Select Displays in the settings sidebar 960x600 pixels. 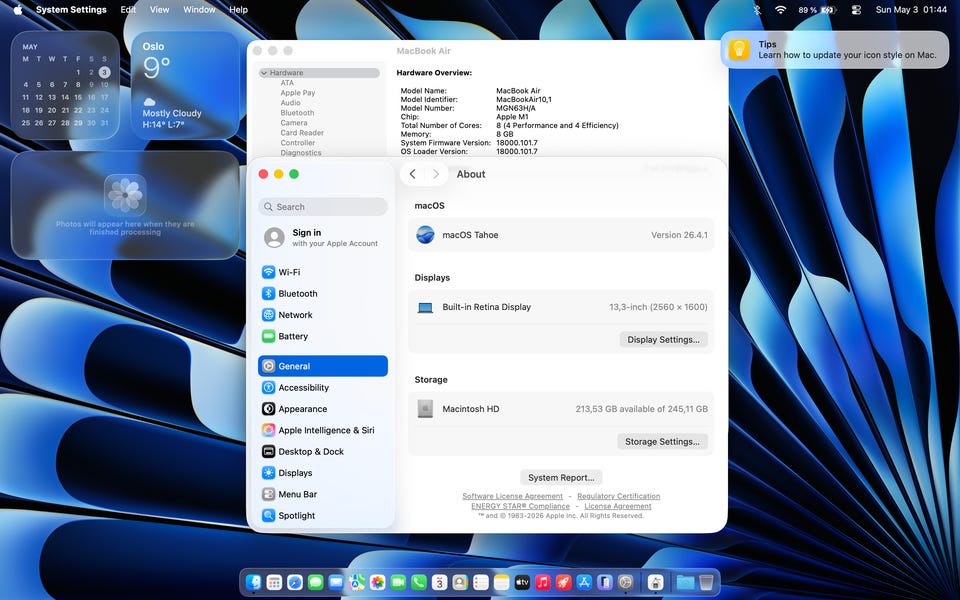pos(323,473)
